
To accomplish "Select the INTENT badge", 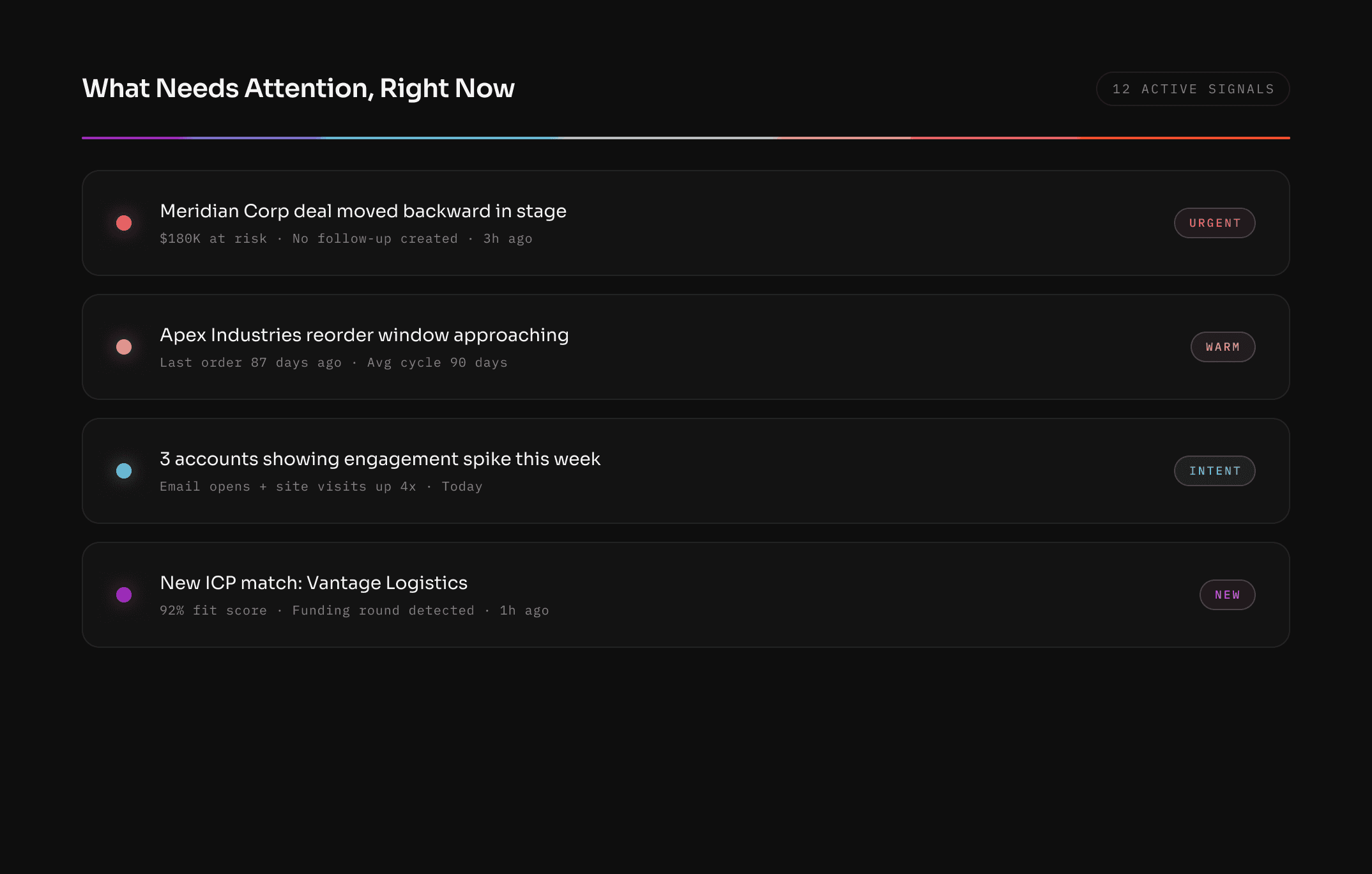I will (1214, 471).
